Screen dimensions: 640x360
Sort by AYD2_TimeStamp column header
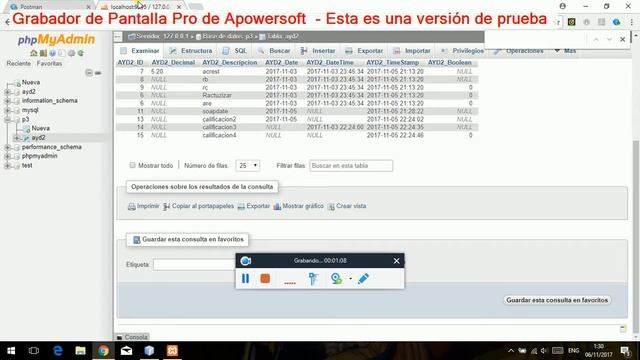click(393, 62)
